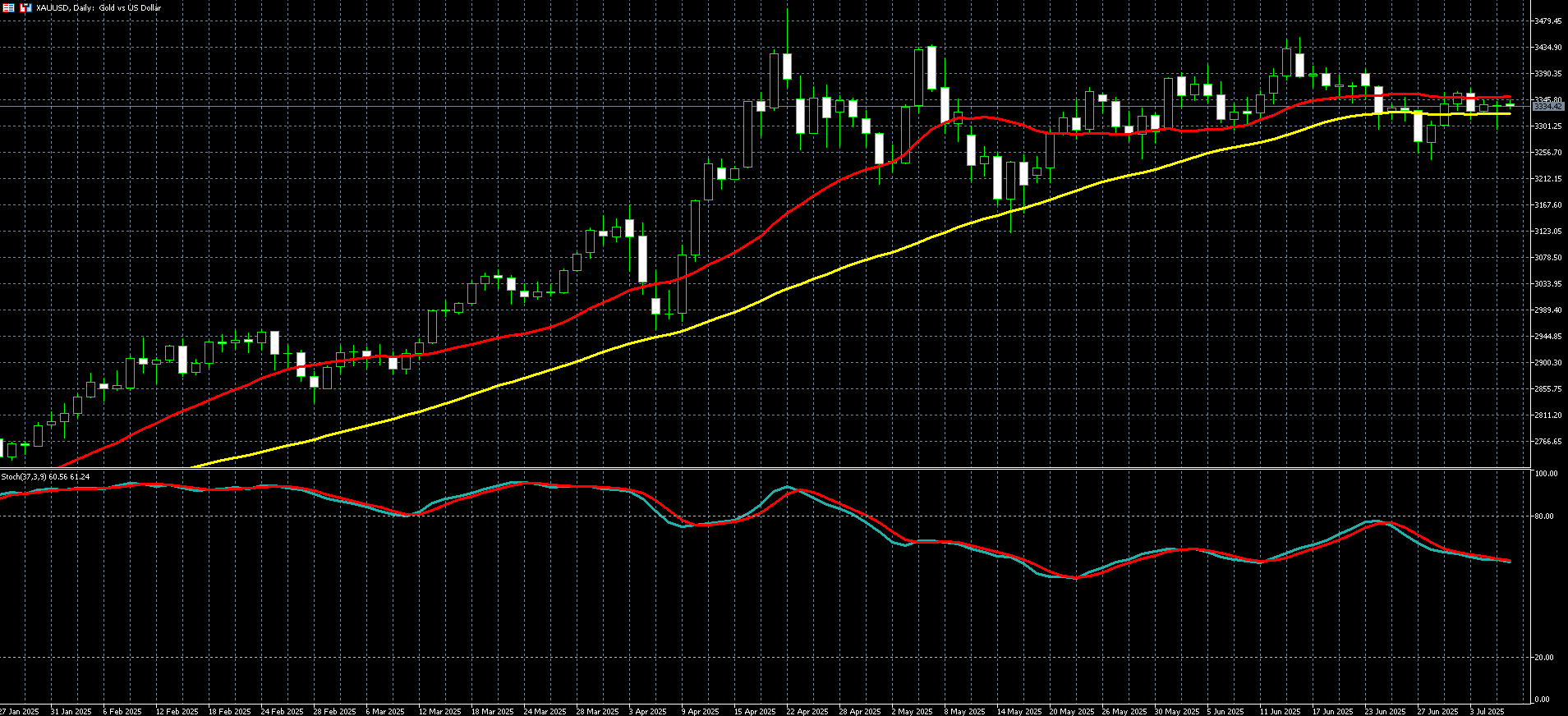Click the 80.00 level on stochastic scale
Screen dimensions: 1568x716
pos(1546,516)
